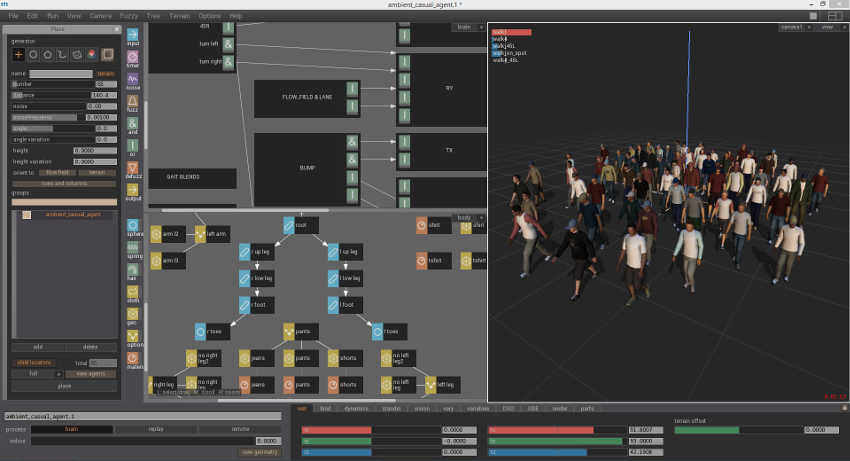Choose the fuzz node icon
The height and width of the screenshot is (461, 850).
tap(133, 103)
